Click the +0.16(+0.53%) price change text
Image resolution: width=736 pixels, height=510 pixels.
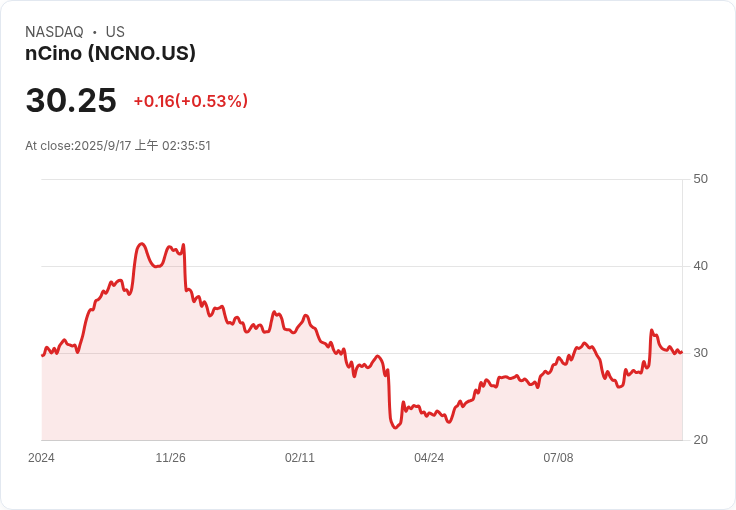pyautogui.click(x=191, y=101)
